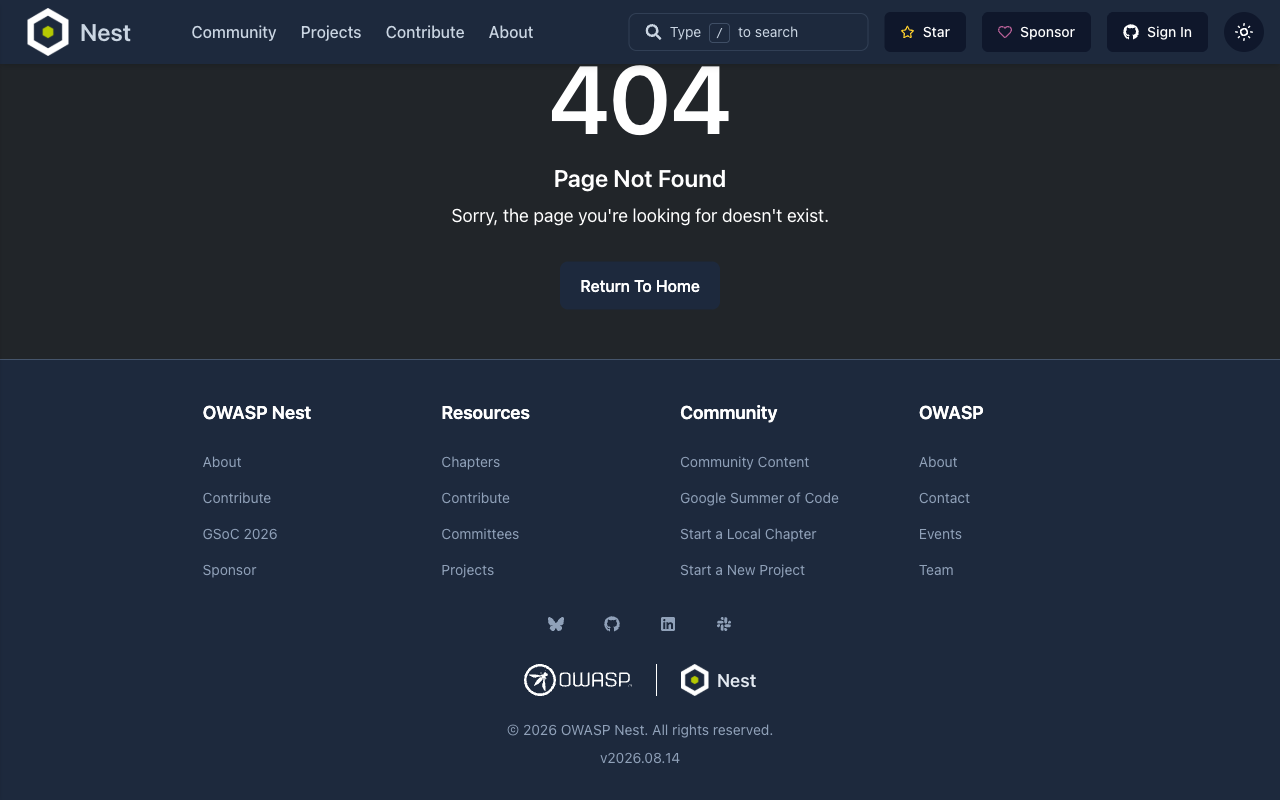Click the Nest logo in footer

click(x=718, y=680)
